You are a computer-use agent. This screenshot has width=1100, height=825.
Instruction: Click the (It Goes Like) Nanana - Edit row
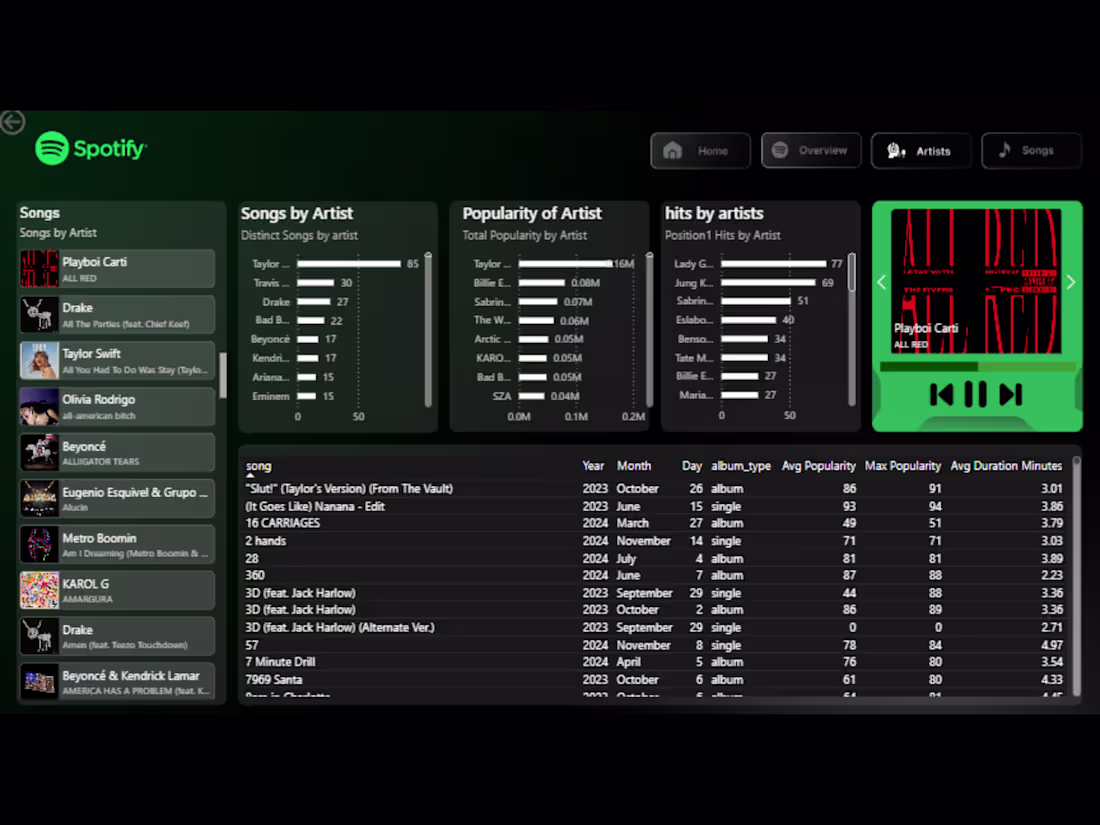654,506
